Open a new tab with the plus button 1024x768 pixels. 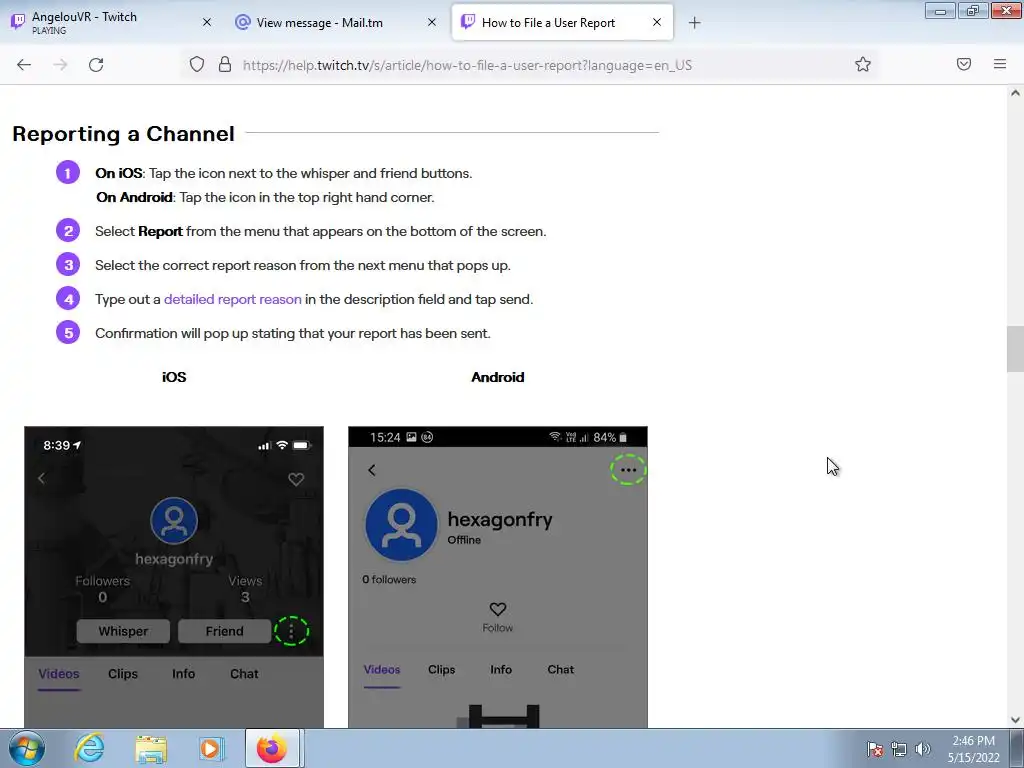[x=695, y=23]
